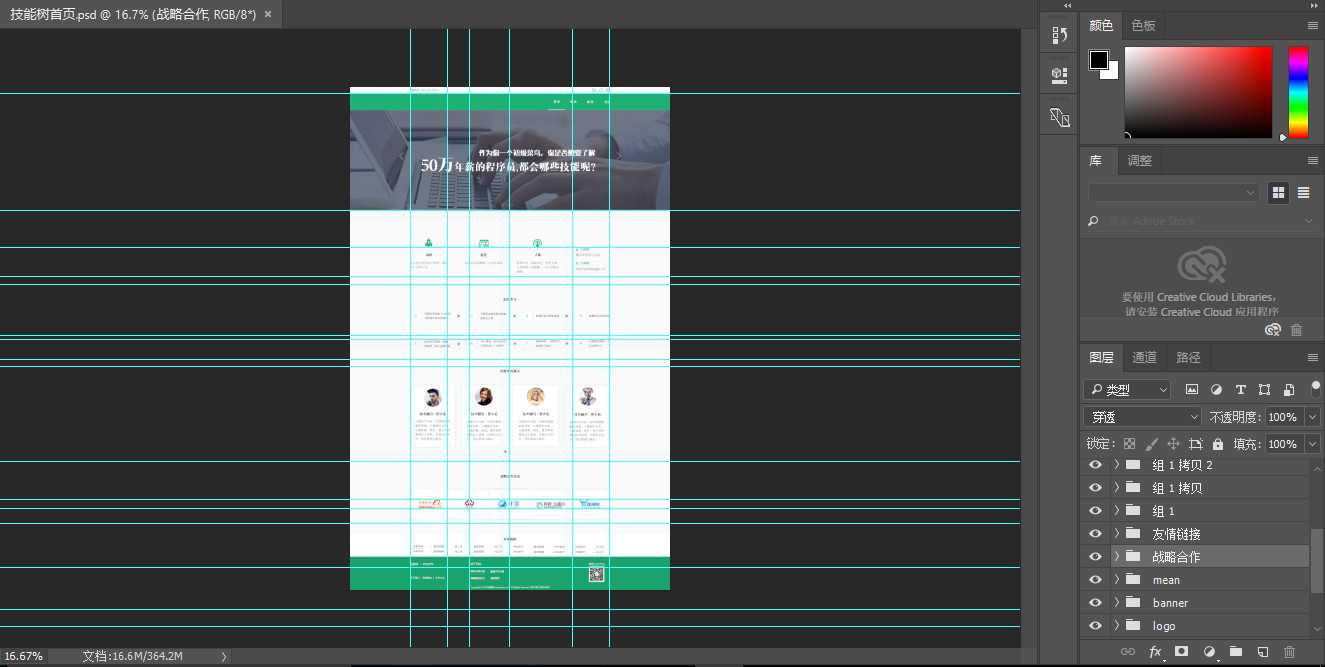This screenshot has height=667, width=1325.
Task: Select the 库 tab
Action: click(x=1096, y=161)
